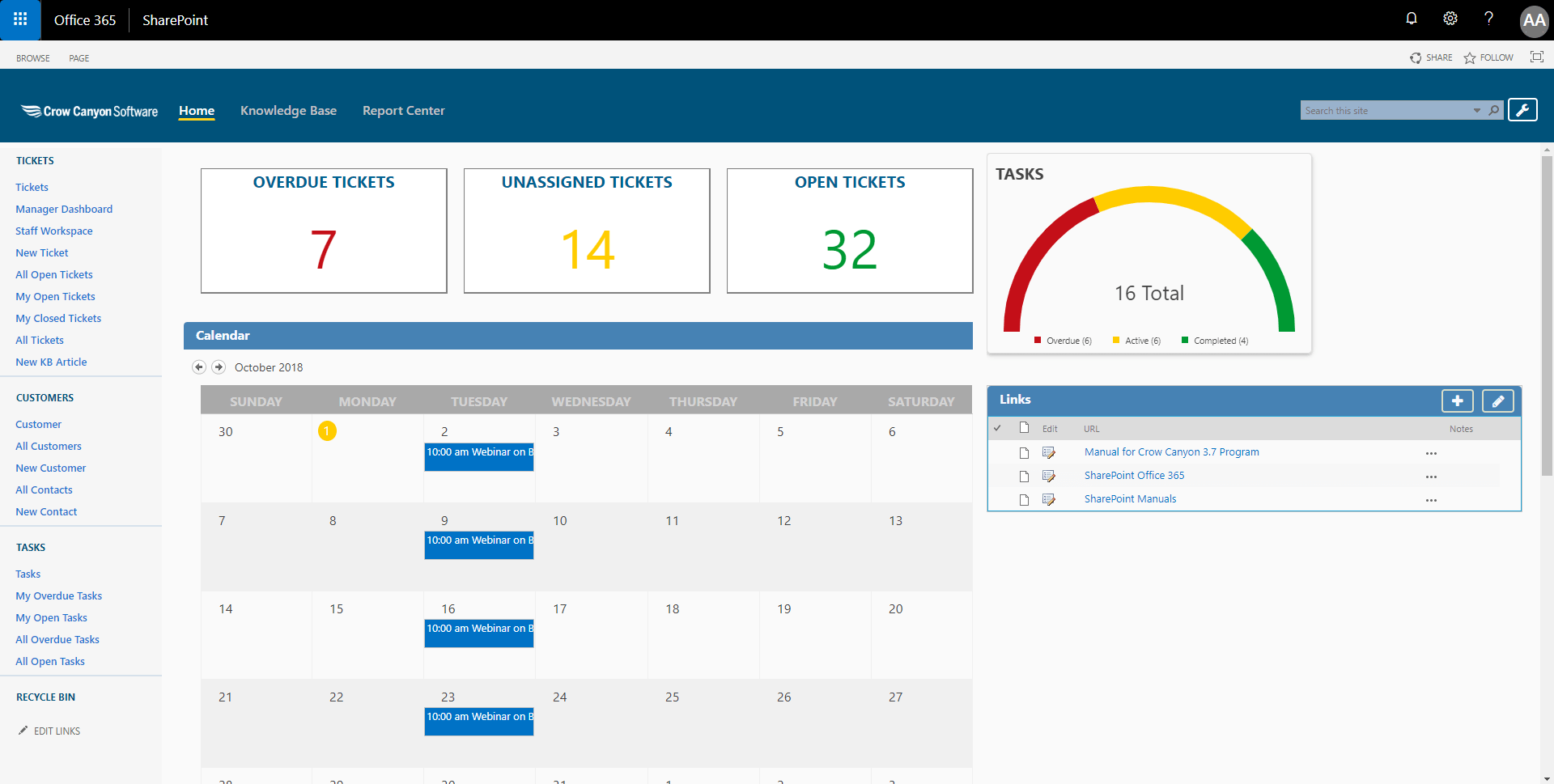Screen dimensions: 1554x784
Task: Add a new link with plus button
Action: pyautogui.click(x=1457, y=400)
